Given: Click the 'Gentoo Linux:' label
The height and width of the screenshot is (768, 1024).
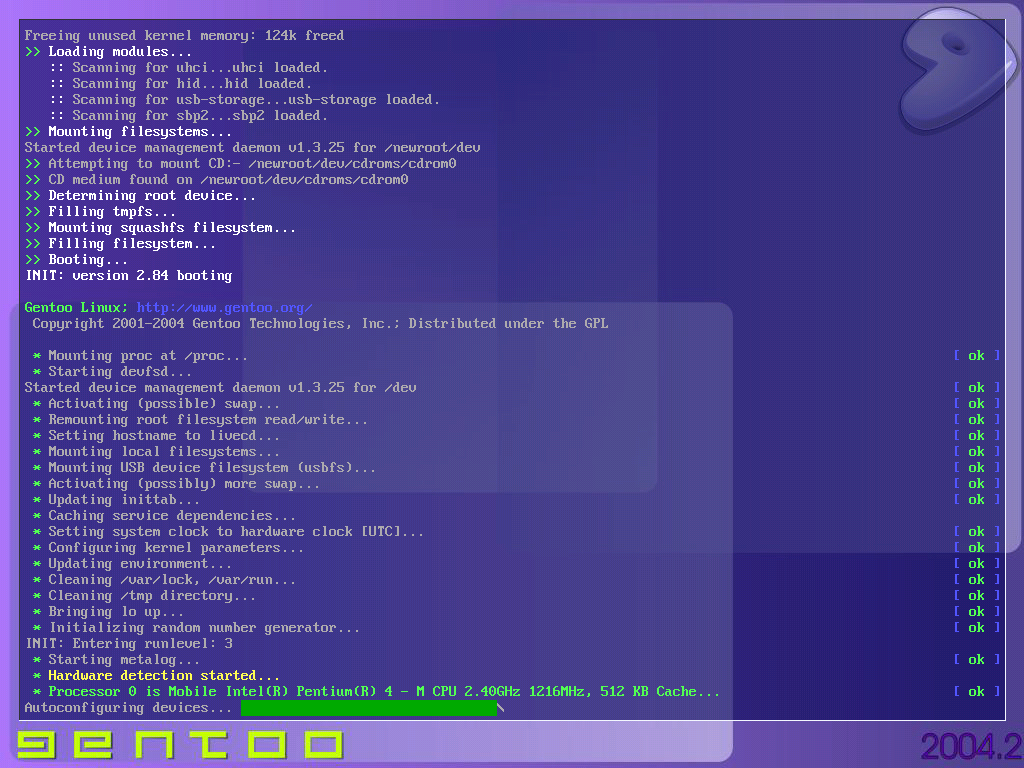Looking at the screenshot, I should tap(76, 308).
